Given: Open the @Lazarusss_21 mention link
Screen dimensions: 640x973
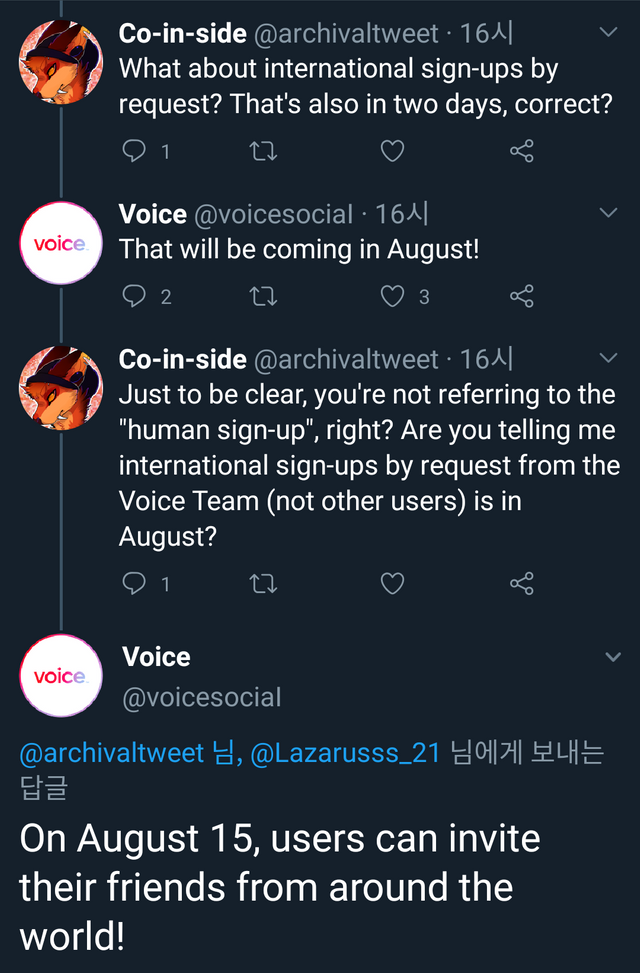Looking at the screenshot, I should (344, 753).
